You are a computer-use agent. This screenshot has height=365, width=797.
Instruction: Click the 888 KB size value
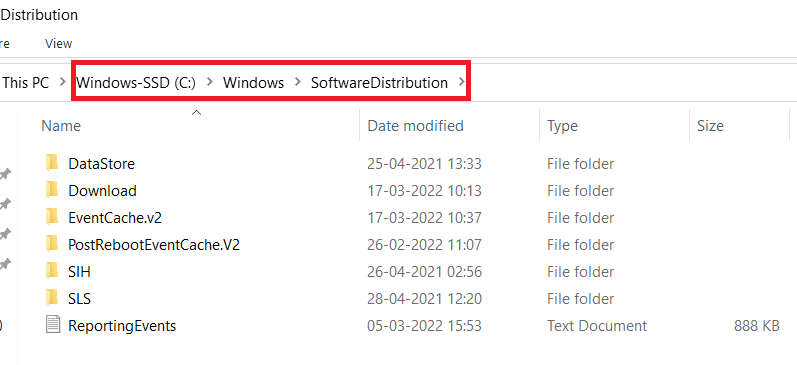pos(757,325)
